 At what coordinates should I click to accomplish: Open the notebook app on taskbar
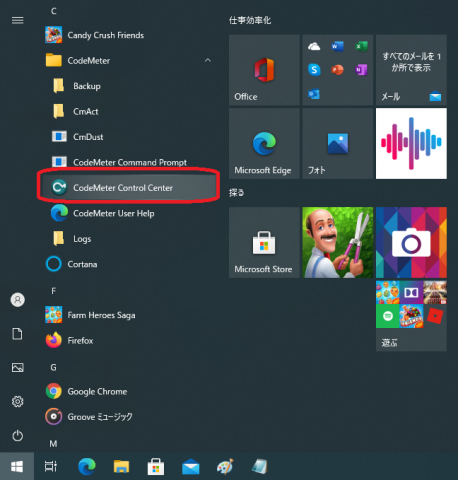(x=260, y=466)
